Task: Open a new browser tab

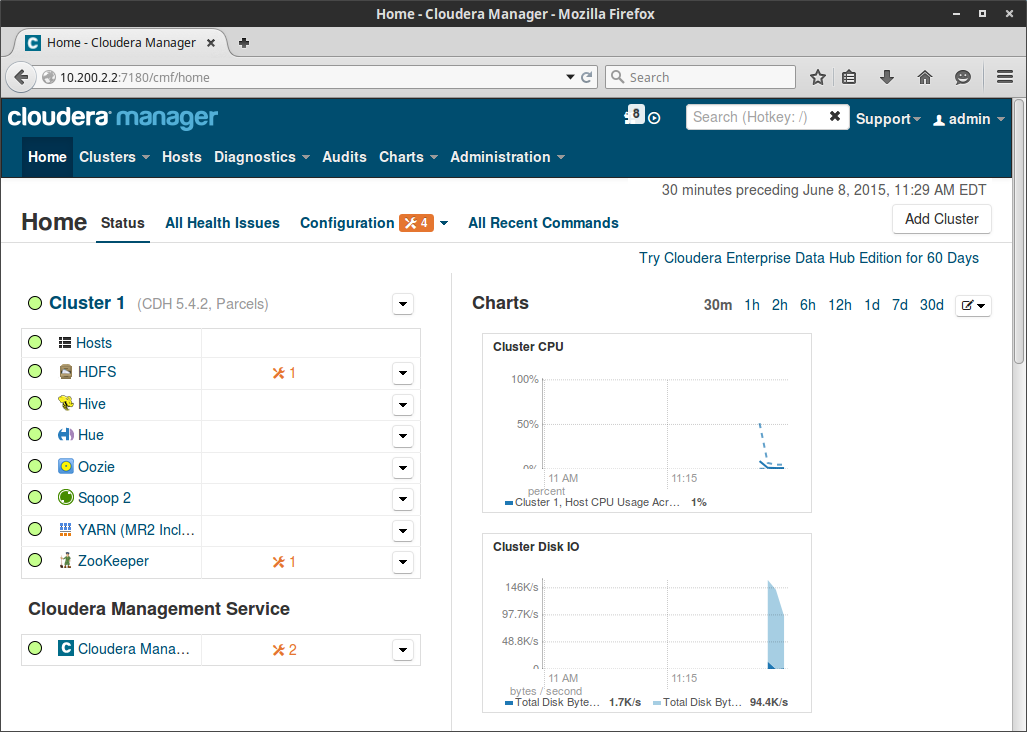Action: tap(244, 43)
